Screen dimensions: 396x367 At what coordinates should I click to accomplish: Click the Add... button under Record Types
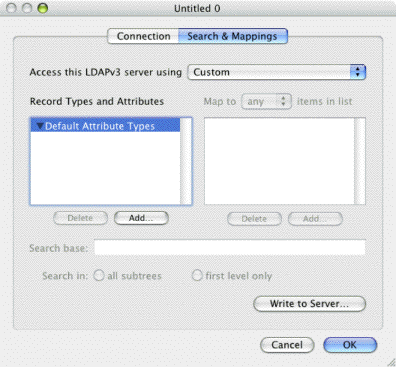[141, 218]
